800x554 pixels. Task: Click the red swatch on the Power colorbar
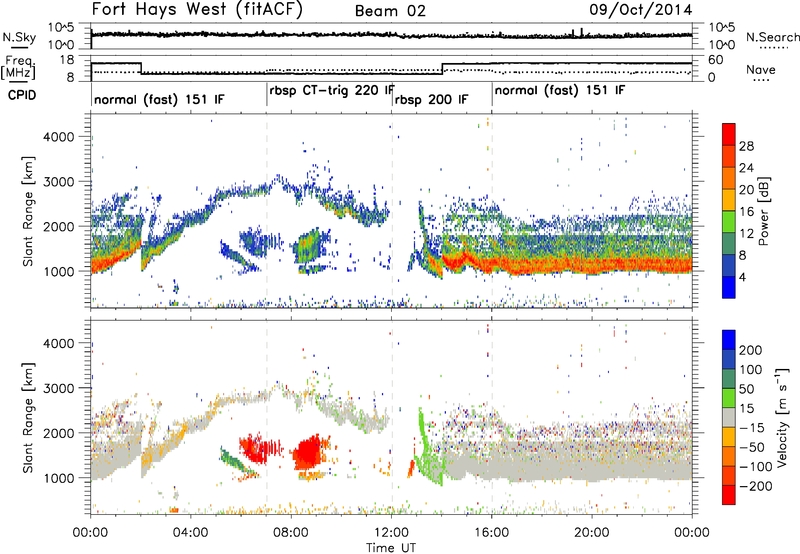coord(729,135)
